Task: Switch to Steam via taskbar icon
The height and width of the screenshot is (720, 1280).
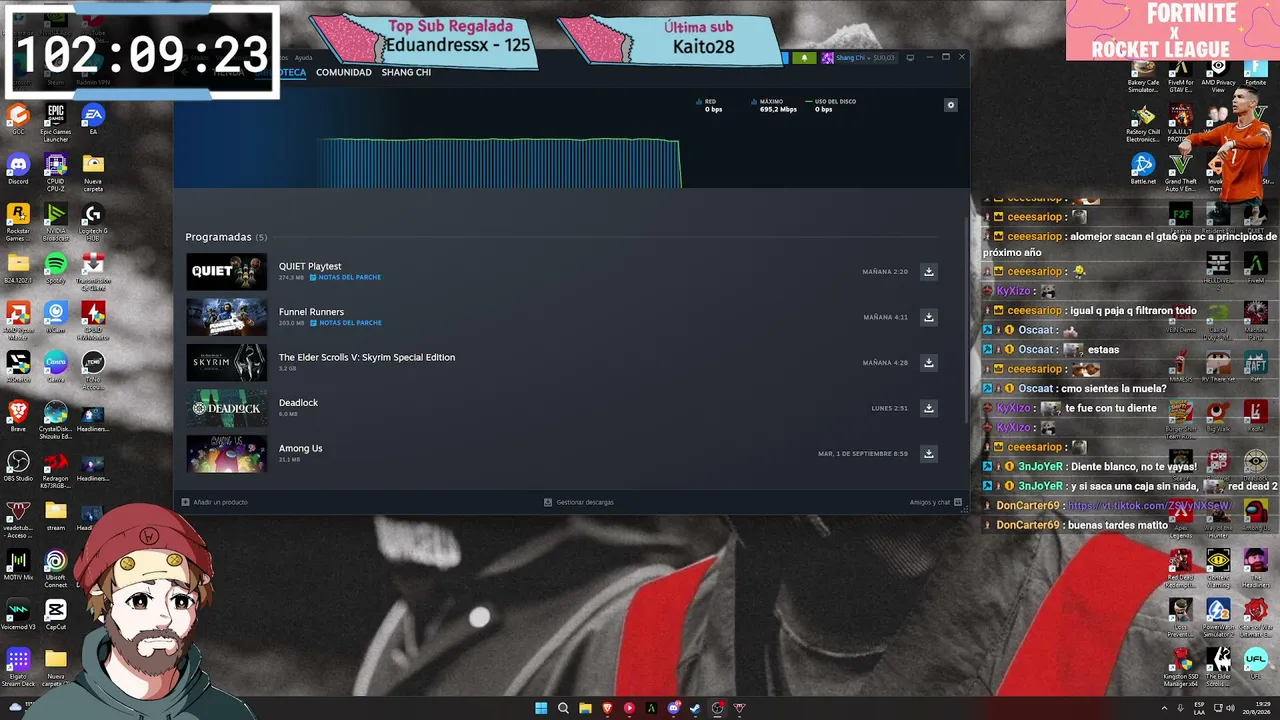Action: (695, 708)
